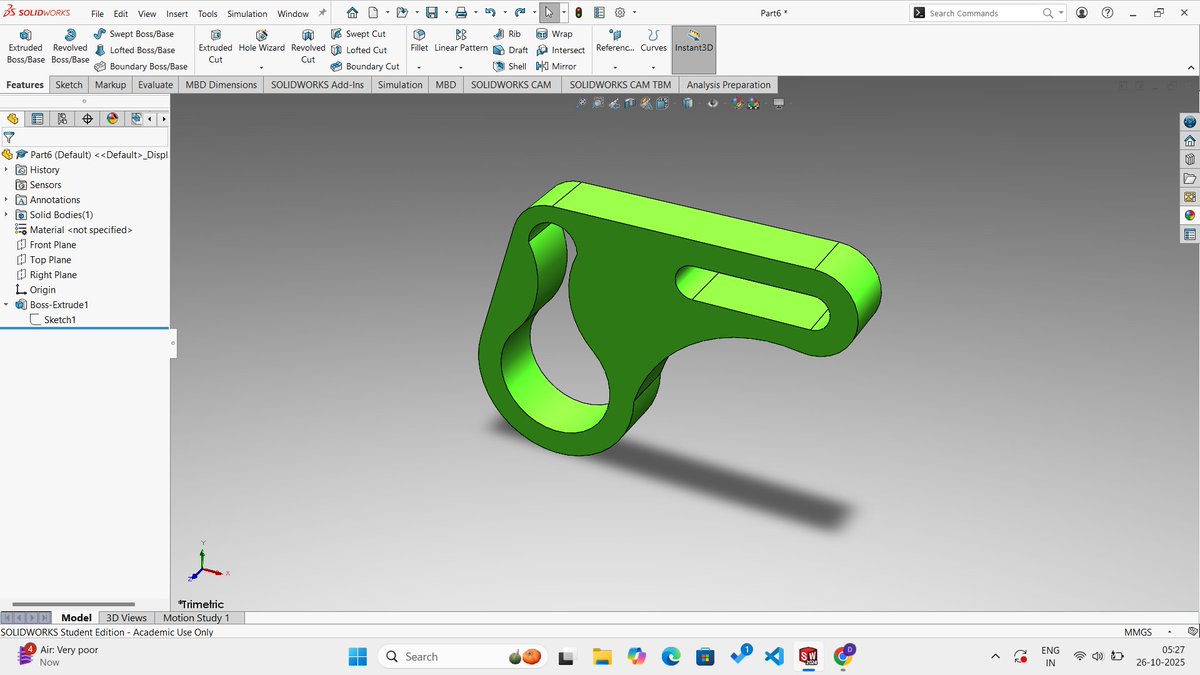
Task: Click the Rebuild traffic light icon
Action: [x=579, y=13]
